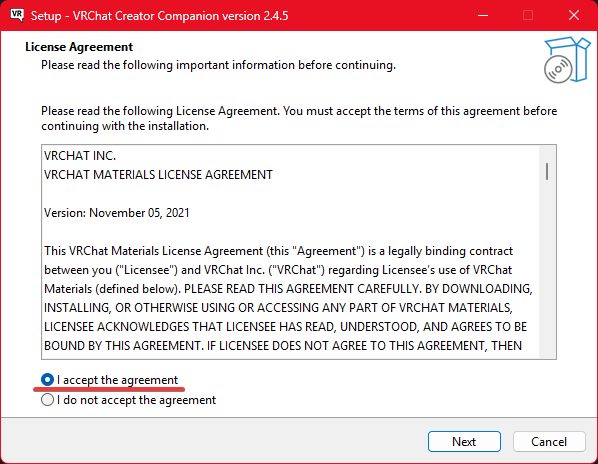Click the Next button to continue installation
598x464 pixels.
pos(464,442)
